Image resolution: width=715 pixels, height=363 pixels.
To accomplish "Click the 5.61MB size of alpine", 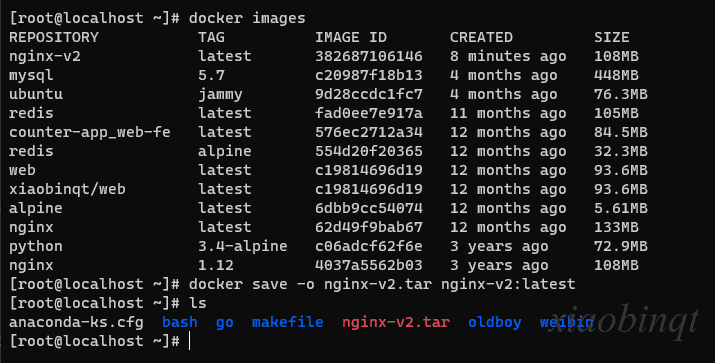I will 620,208.
